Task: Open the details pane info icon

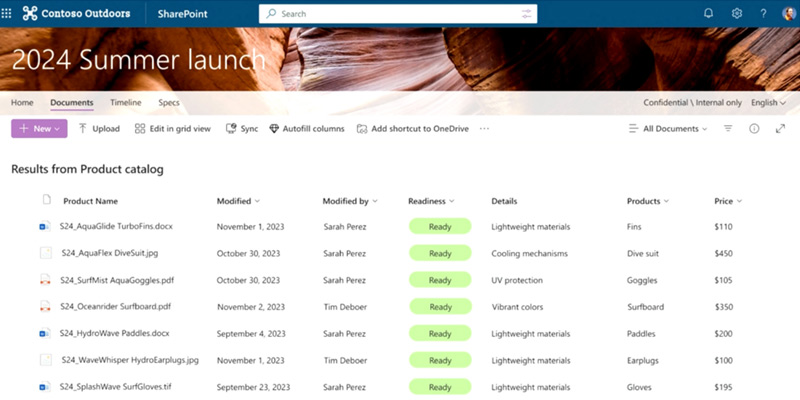Action: pyautogui.click(x=754, y=129)
